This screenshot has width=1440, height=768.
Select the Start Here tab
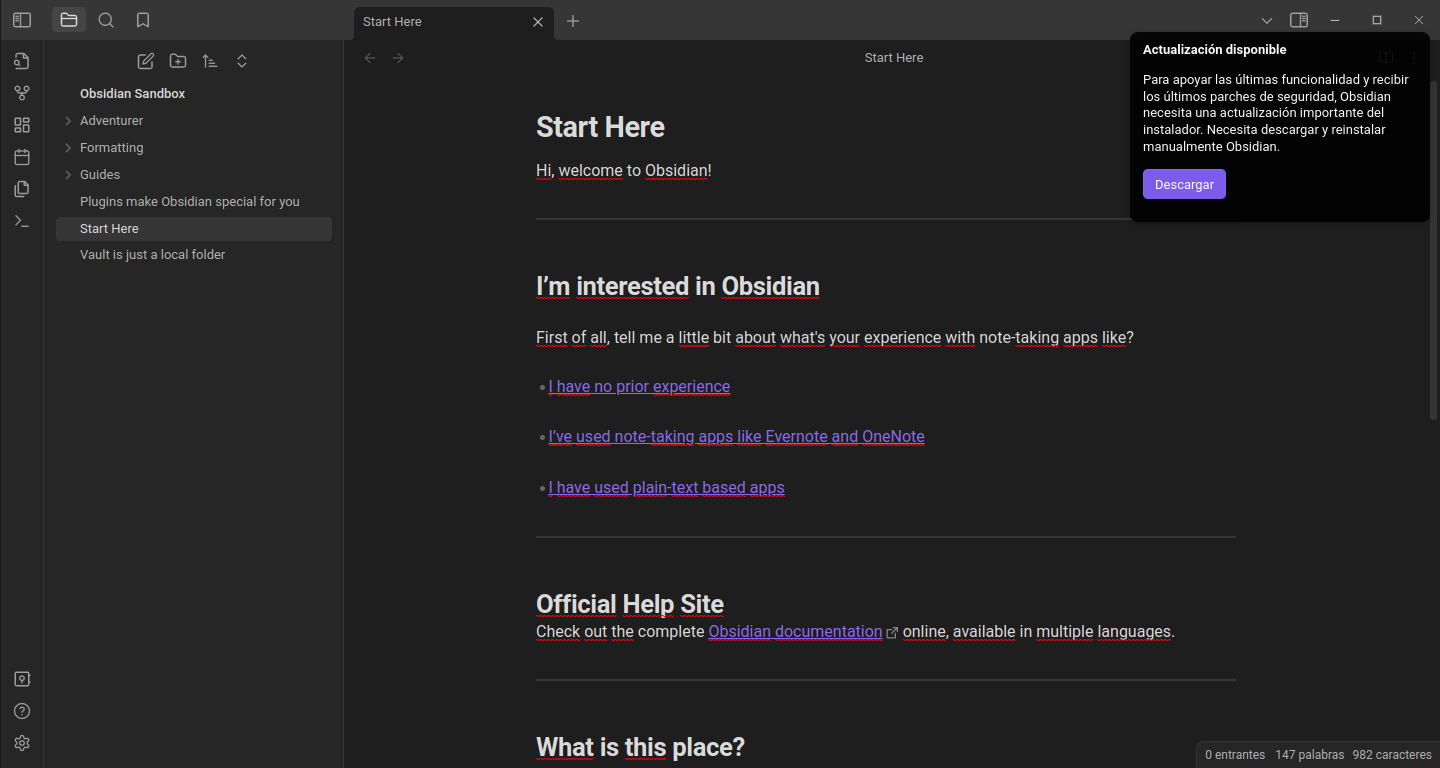(x=453, y=22)
